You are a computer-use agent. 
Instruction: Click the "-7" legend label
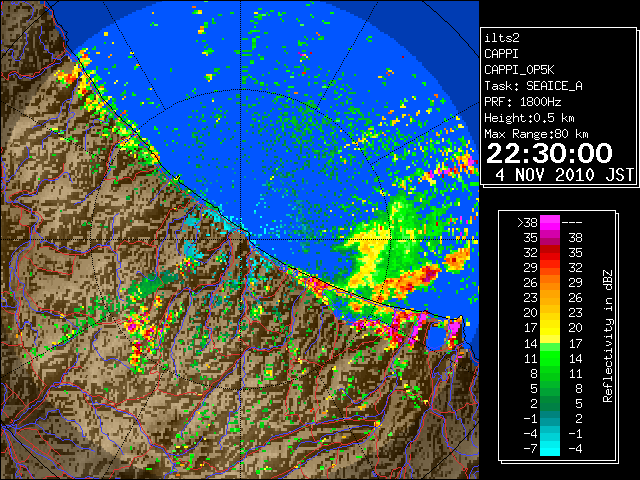[x=530, y=448]
